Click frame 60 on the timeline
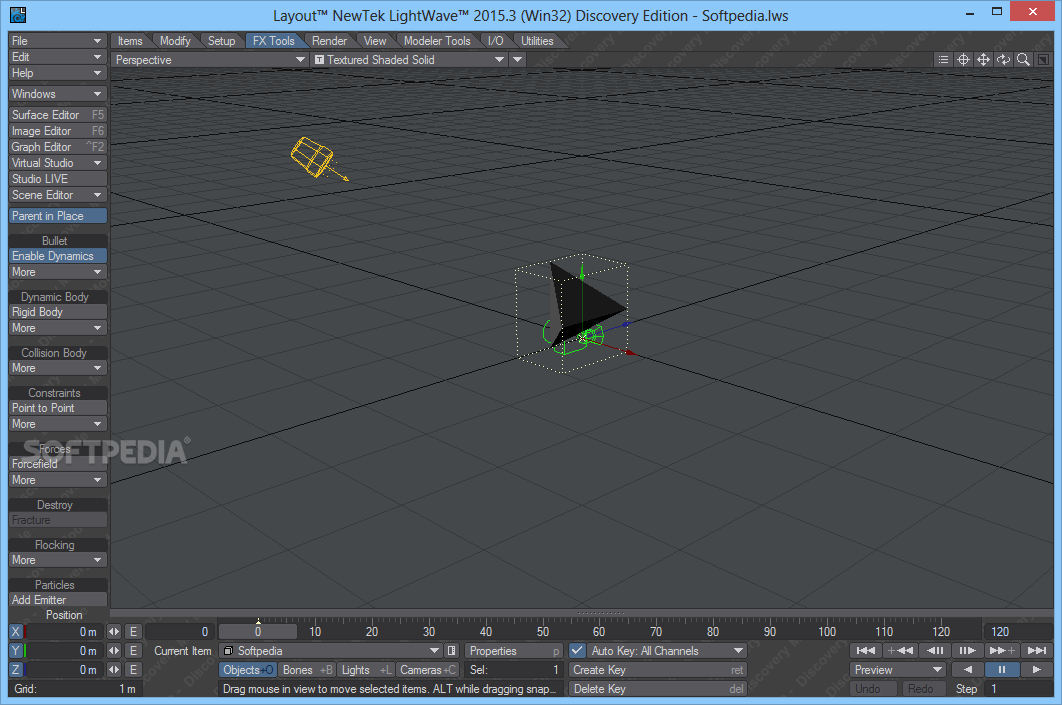 (599, 631)
